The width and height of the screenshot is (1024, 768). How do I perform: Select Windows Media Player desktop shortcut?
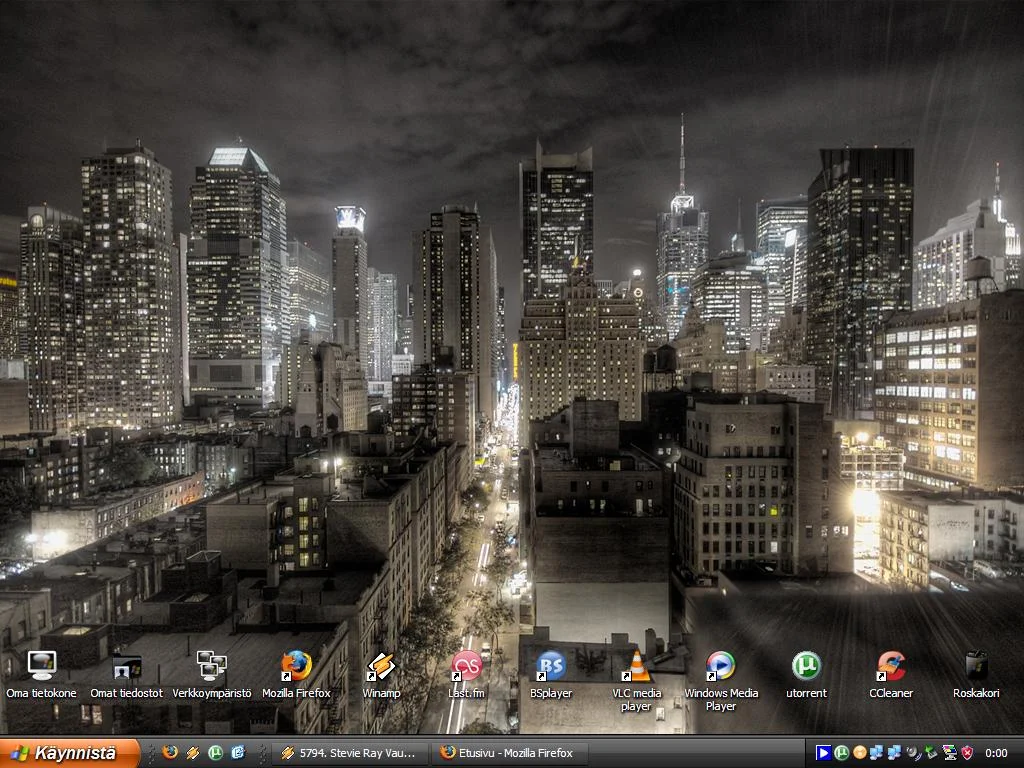tap(721, 666)
